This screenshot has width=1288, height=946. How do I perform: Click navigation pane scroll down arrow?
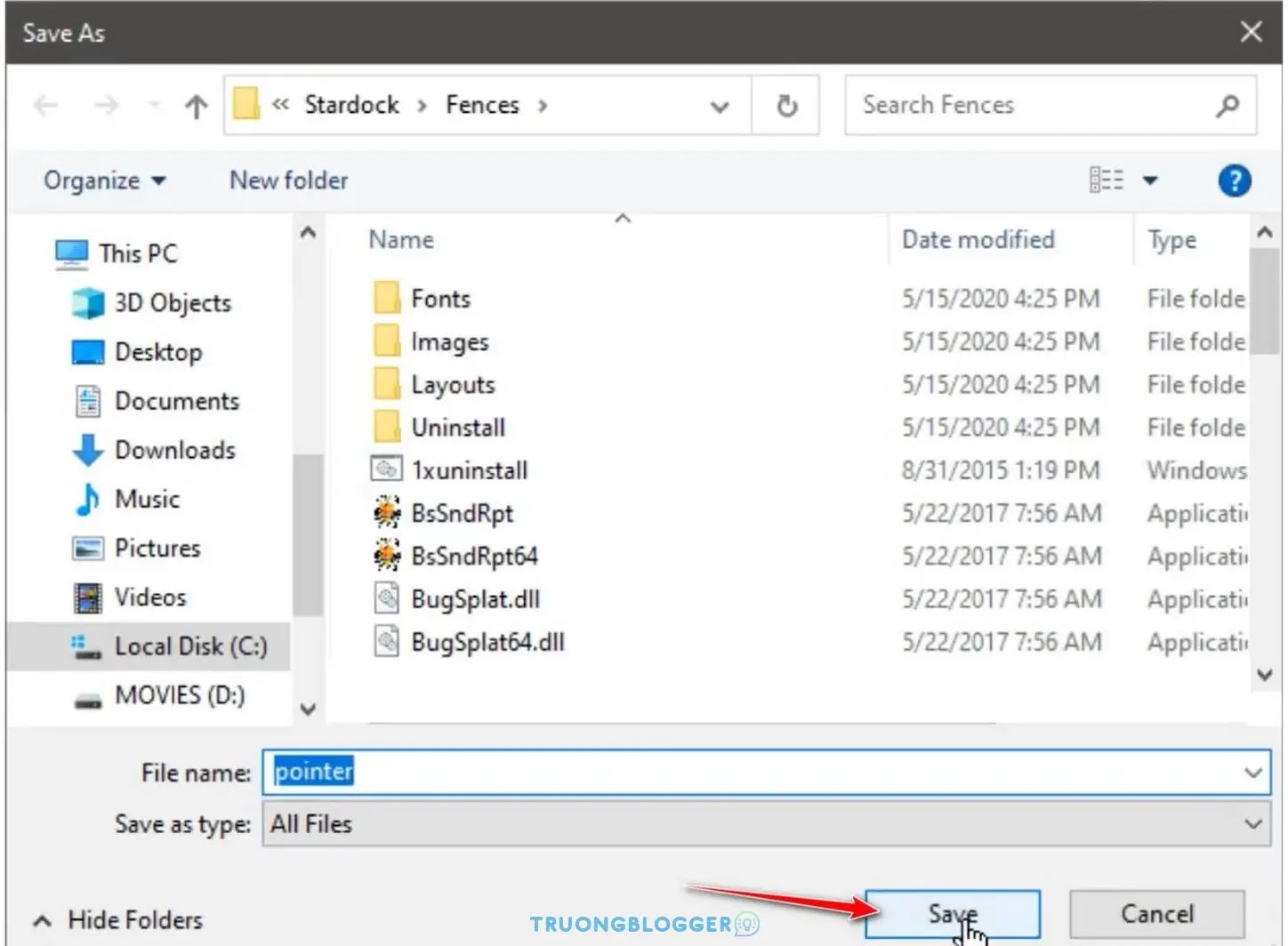coord(308,709)
